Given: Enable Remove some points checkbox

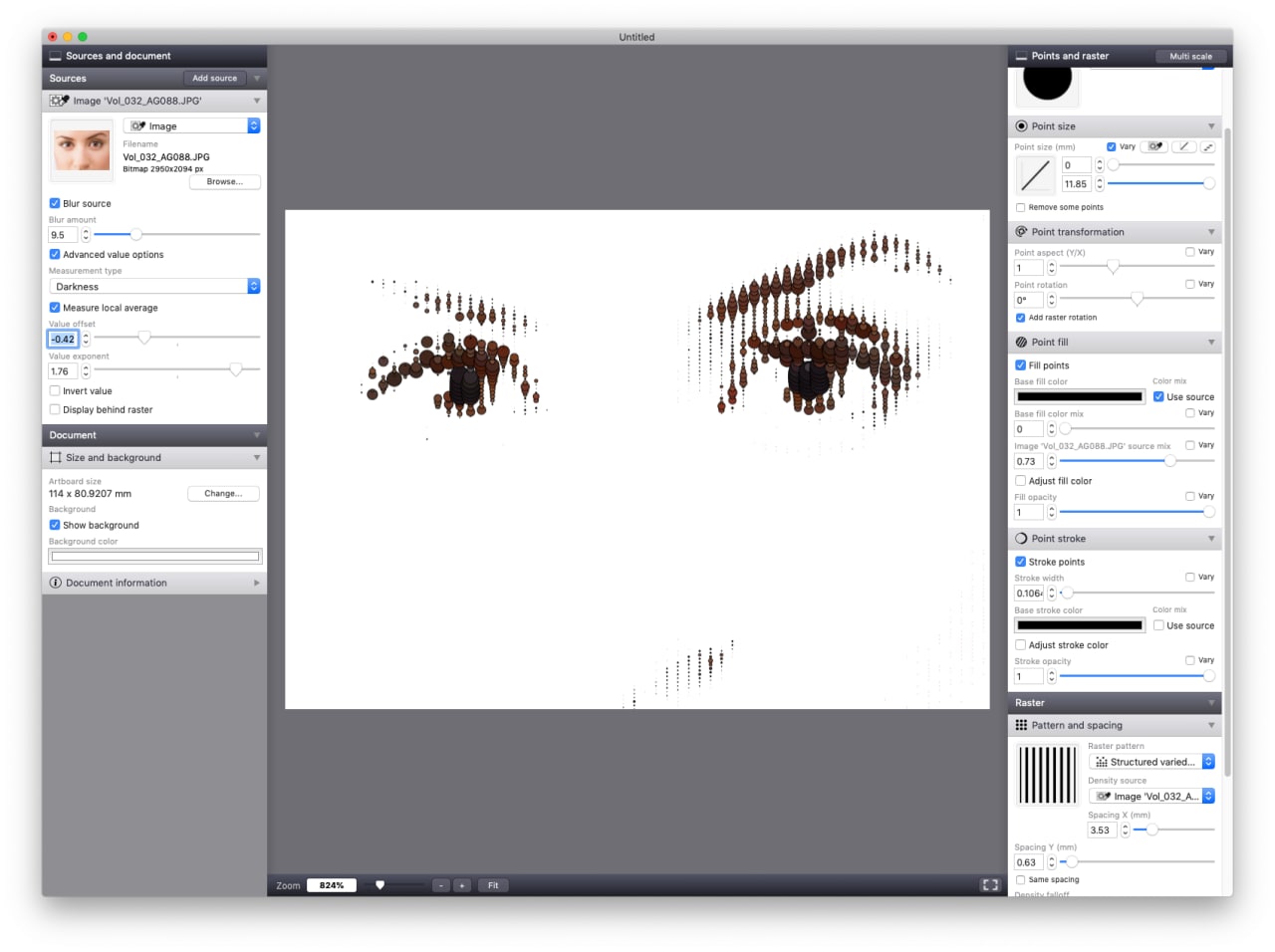Looking at the screenshot, I should point(1020,207).
